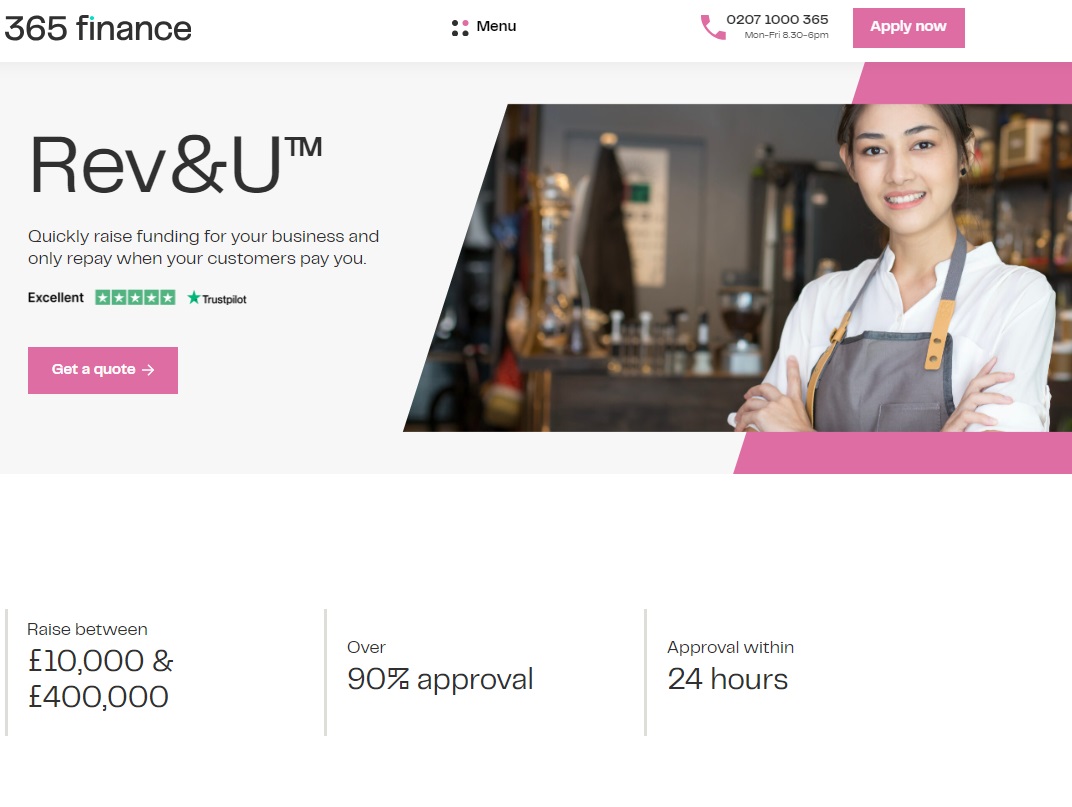The width and height of the screenshot is (1072, 807).
Task: Click the 365 finance logo
Action: (x=98, y=29)
